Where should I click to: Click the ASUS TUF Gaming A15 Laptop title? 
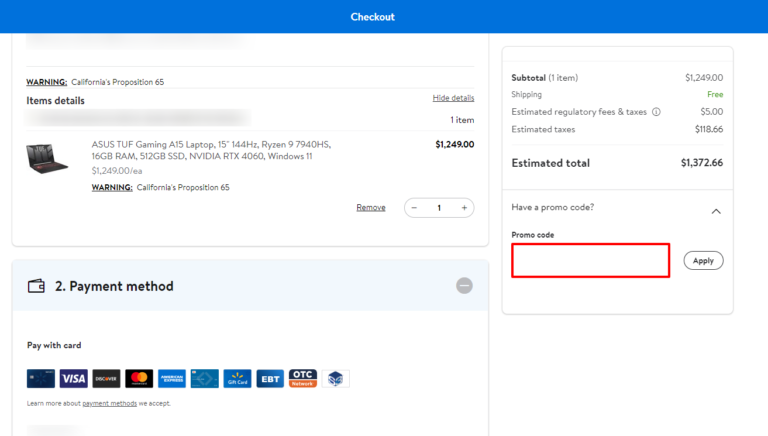[211, 150]
